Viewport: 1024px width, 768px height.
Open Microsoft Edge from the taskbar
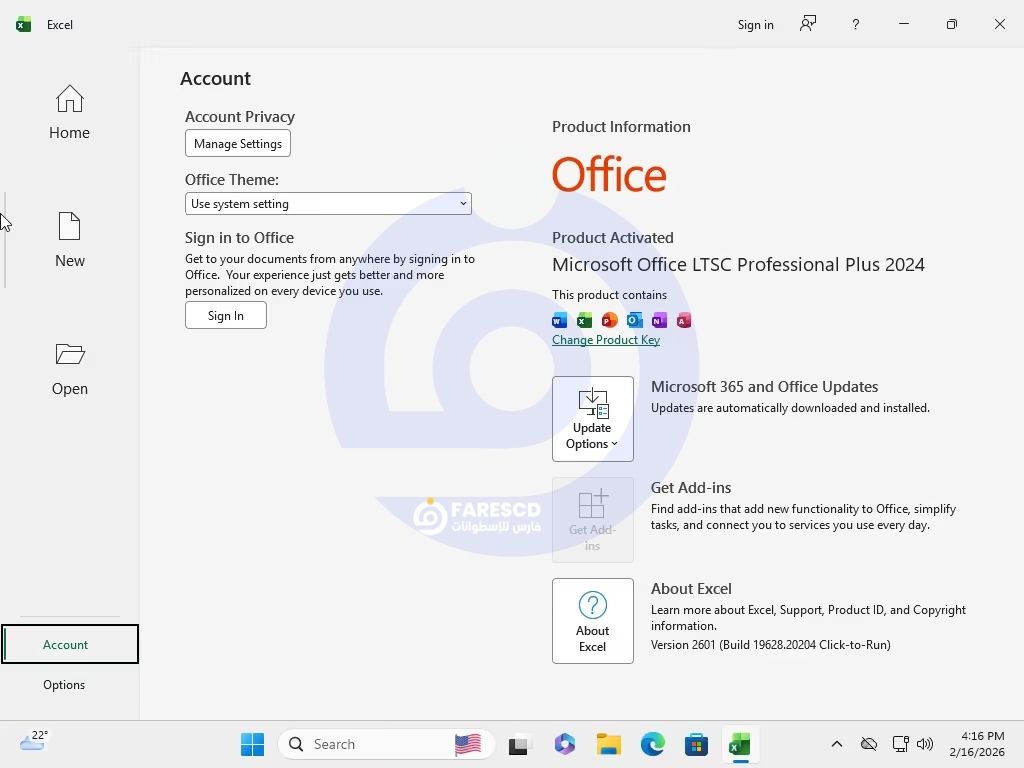653,744
